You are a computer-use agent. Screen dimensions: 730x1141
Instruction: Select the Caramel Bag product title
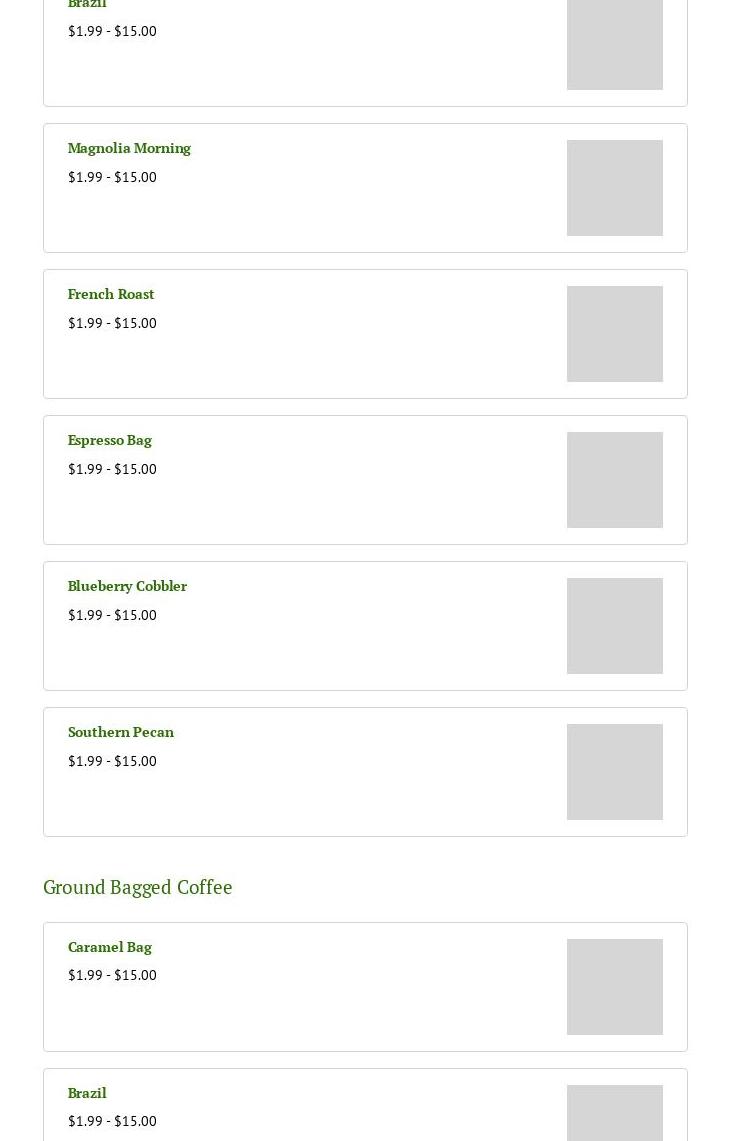110,947
